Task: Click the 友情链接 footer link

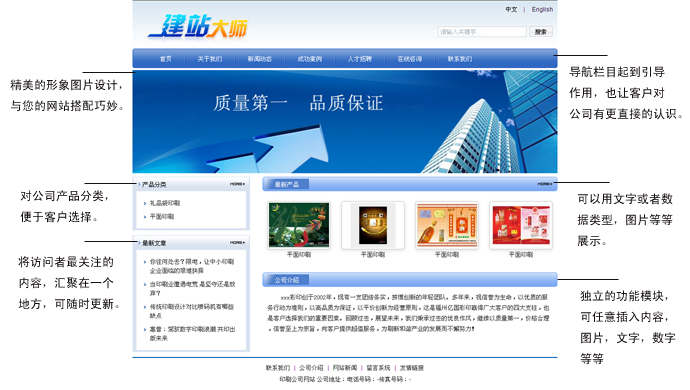Action: point(411,368)
